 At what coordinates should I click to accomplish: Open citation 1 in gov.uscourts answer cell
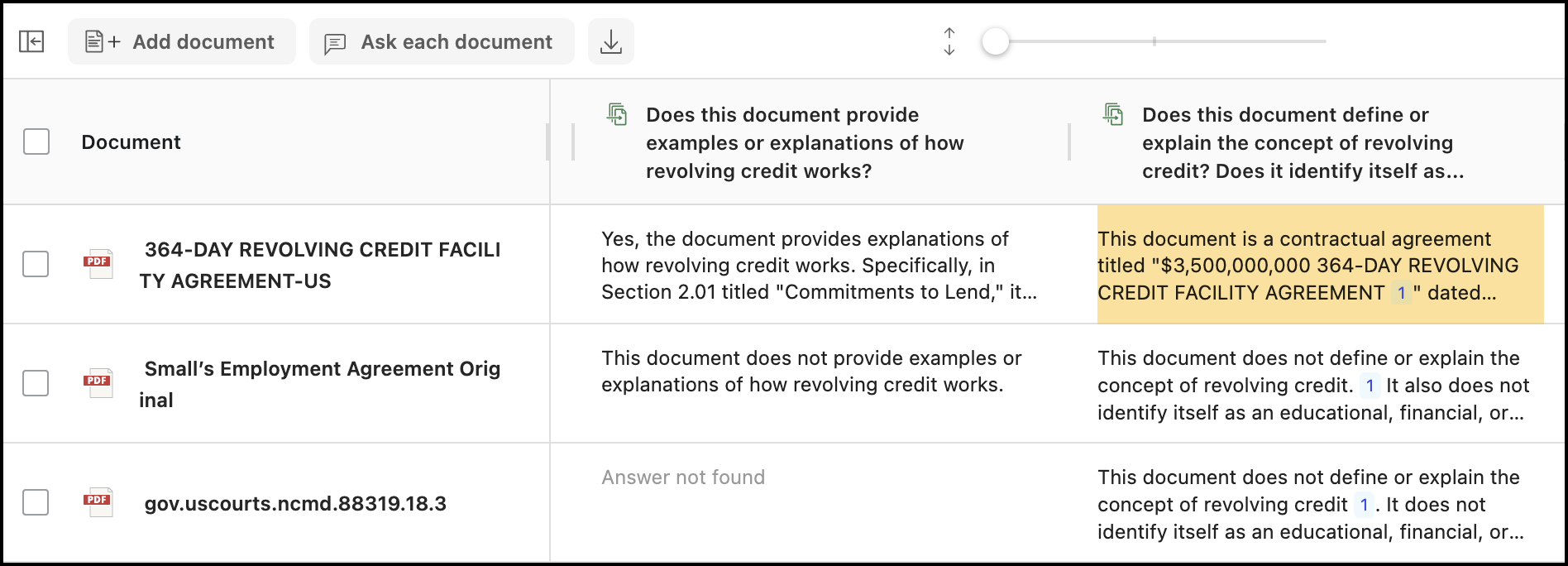pos(1364,505)
